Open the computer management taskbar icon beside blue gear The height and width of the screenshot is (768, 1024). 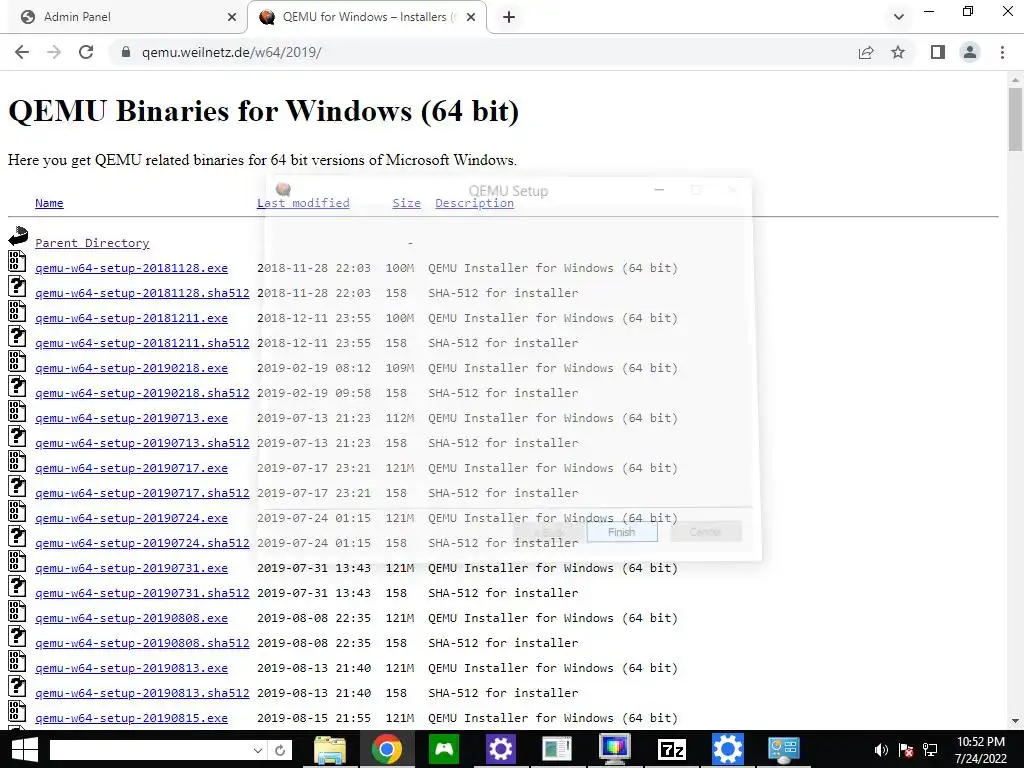pos(784,750)
